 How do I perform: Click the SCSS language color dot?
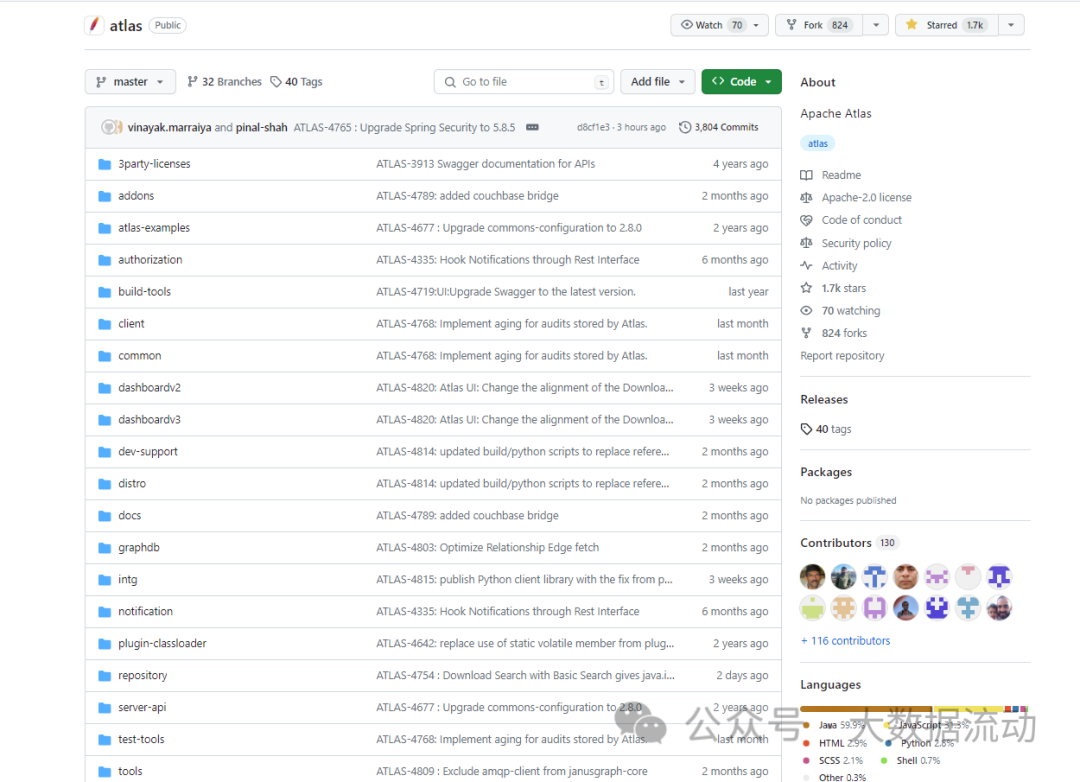807,761
